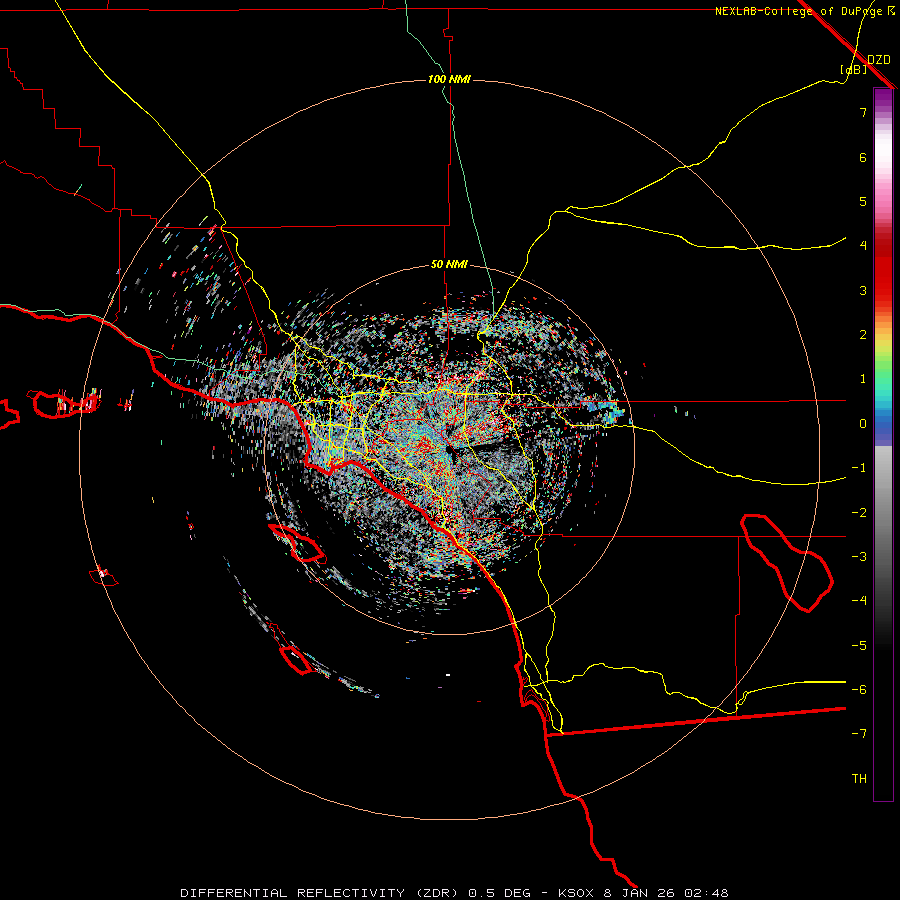Click the DZD label above the color scale
900x900 pixels.
tap(879, 60)
